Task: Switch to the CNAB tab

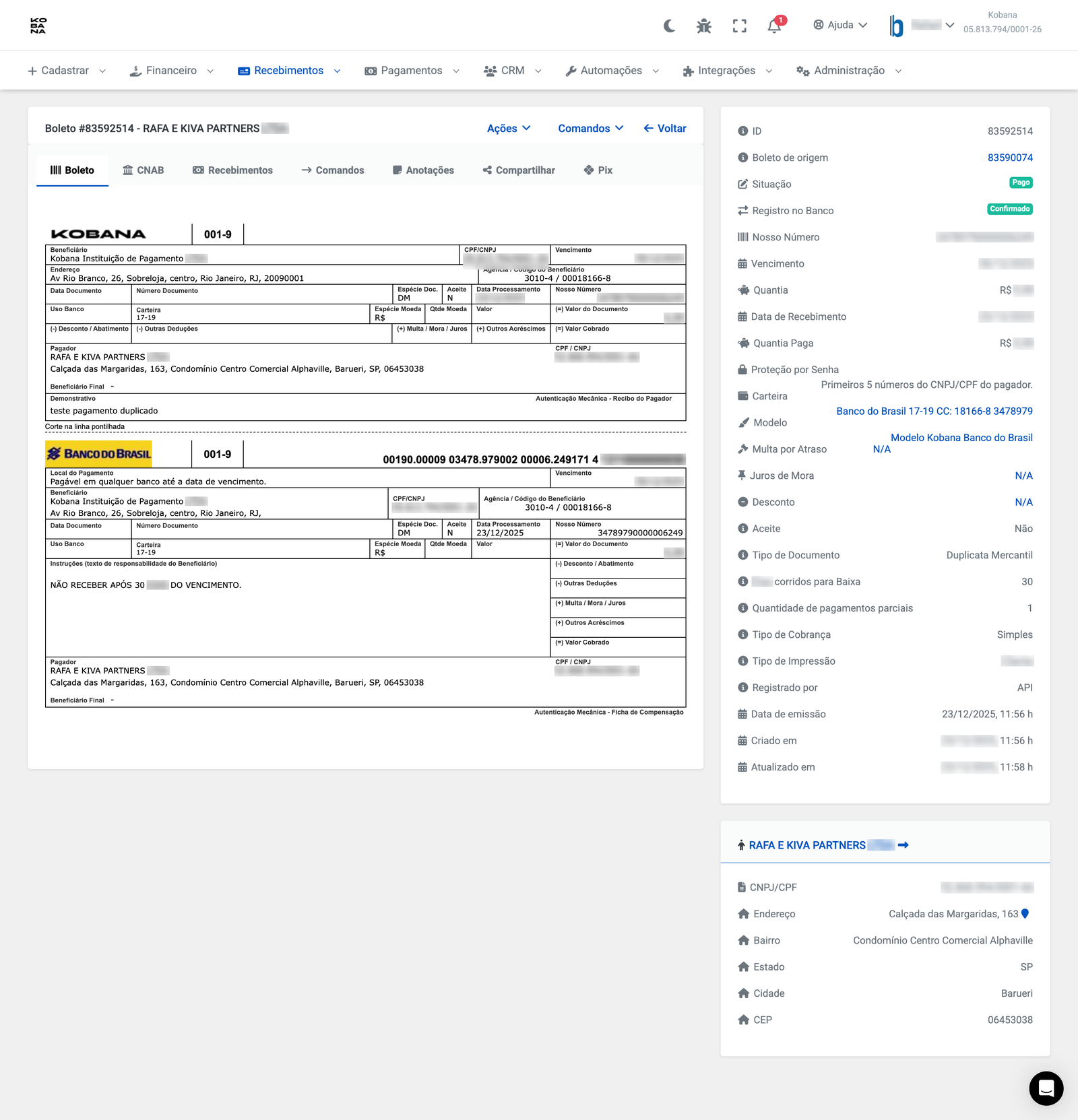Action: coord(145,170)
